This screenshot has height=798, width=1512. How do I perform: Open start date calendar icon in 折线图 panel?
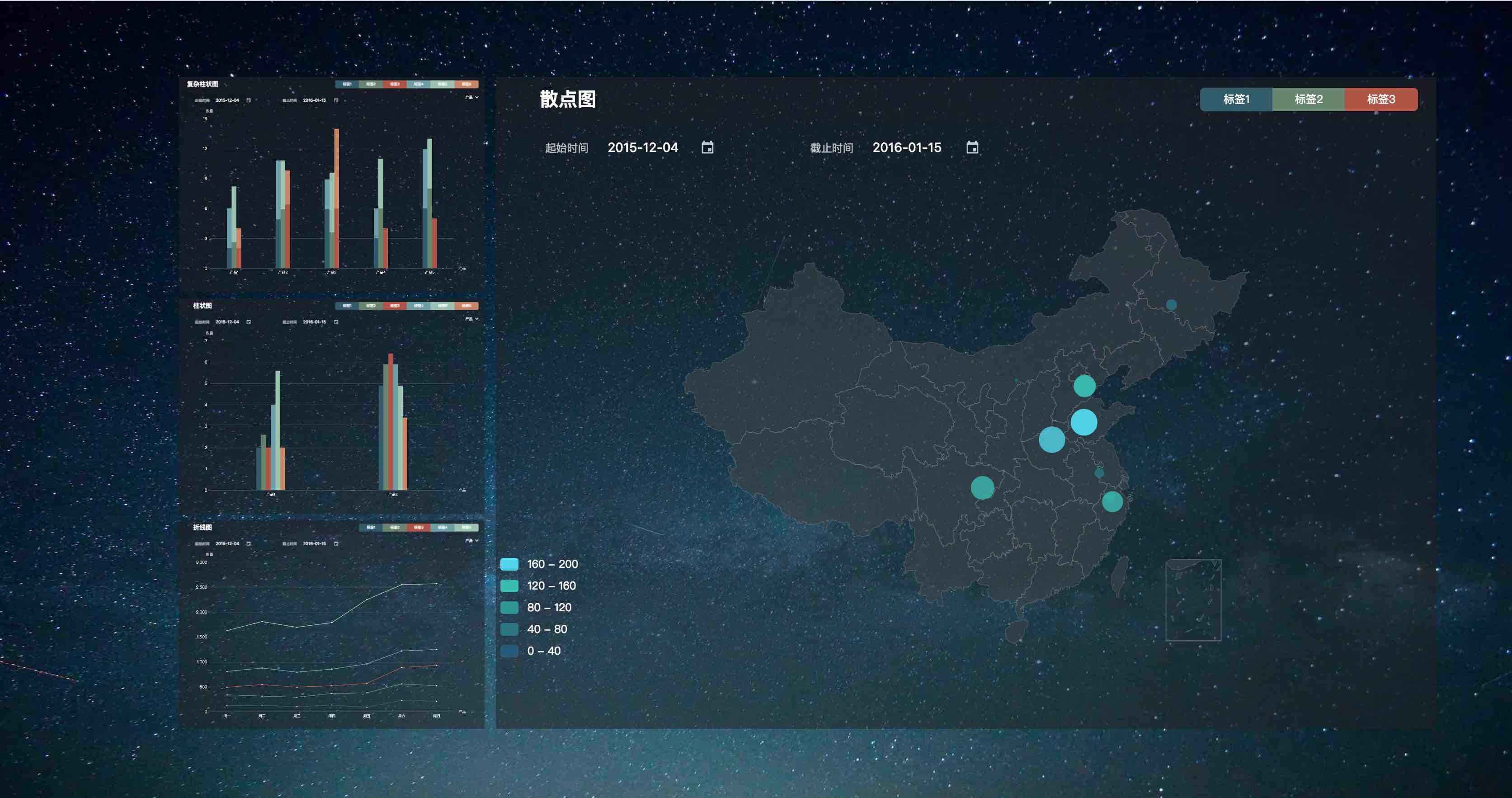249,544
